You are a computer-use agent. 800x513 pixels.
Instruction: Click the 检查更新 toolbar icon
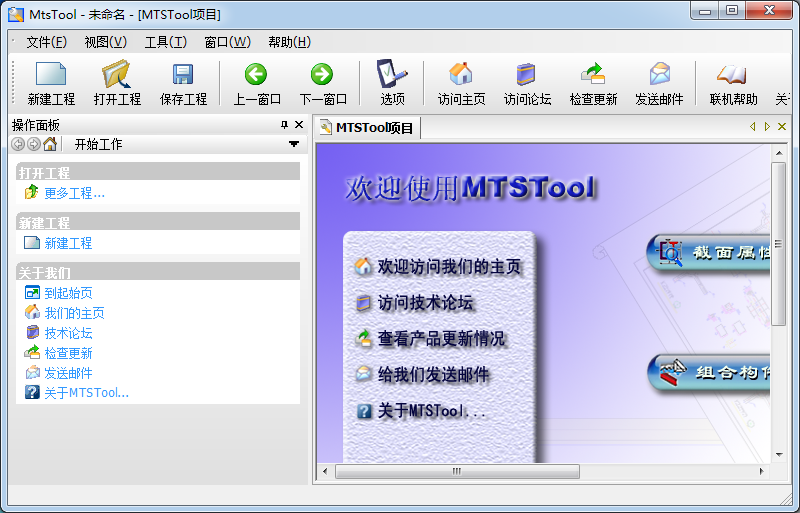593,74
